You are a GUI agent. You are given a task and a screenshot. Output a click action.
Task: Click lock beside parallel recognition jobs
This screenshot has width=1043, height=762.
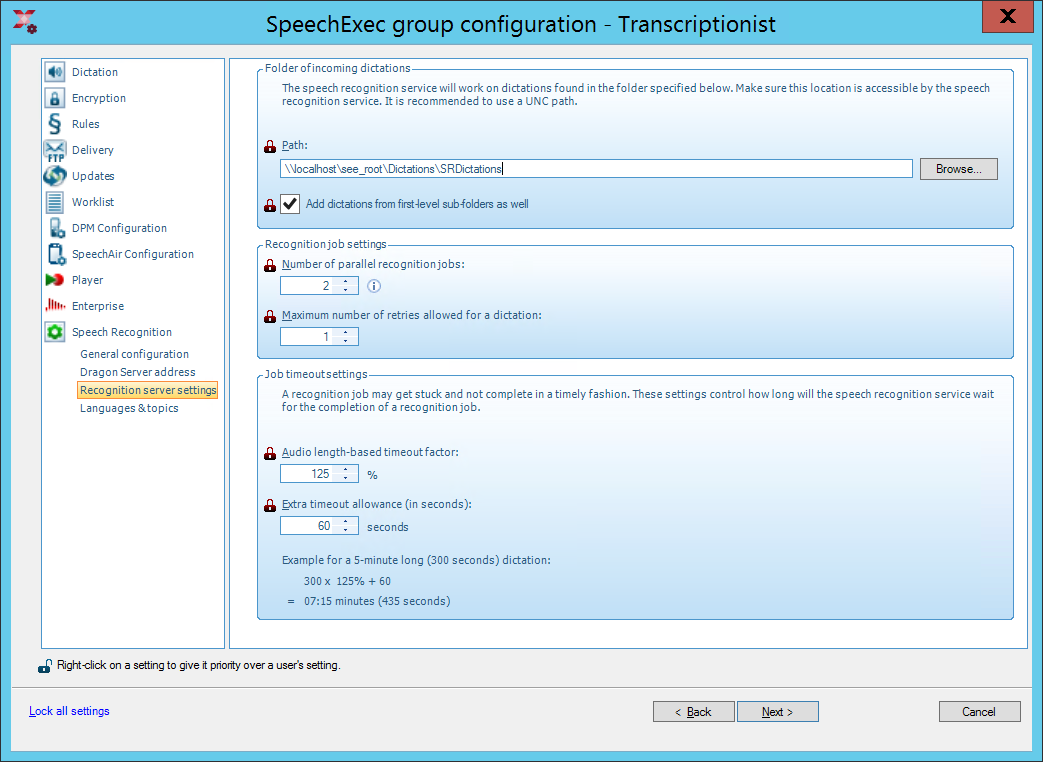[270, 265]
